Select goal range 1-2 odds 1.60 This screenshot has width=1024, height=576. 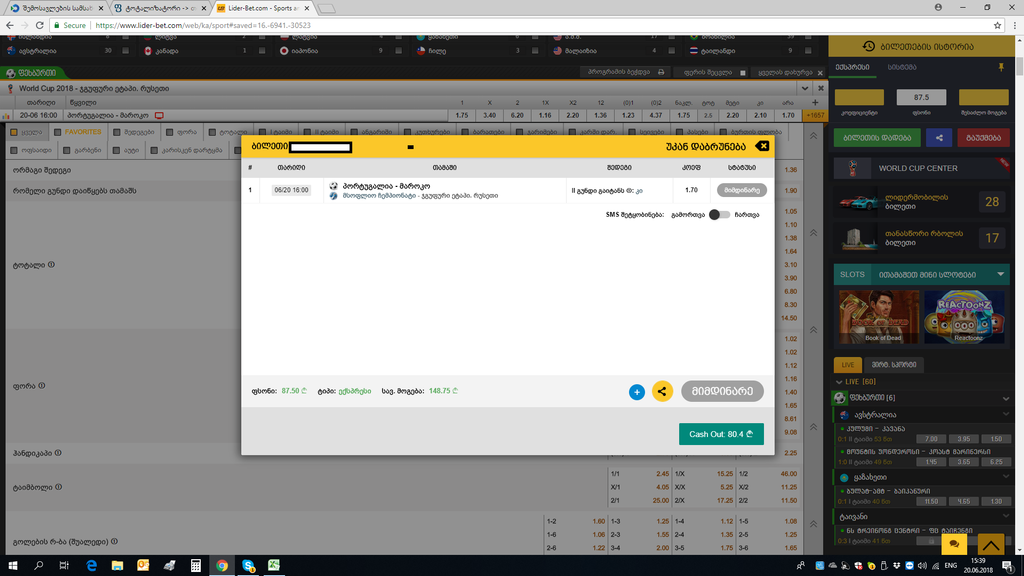click(x=599, y=521)
